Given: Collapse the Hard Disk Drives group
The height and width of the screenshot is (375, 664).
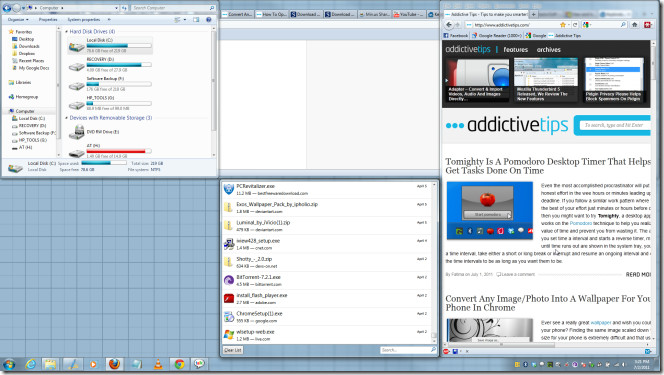Looking at the screenshot, I should click(66, 31).
